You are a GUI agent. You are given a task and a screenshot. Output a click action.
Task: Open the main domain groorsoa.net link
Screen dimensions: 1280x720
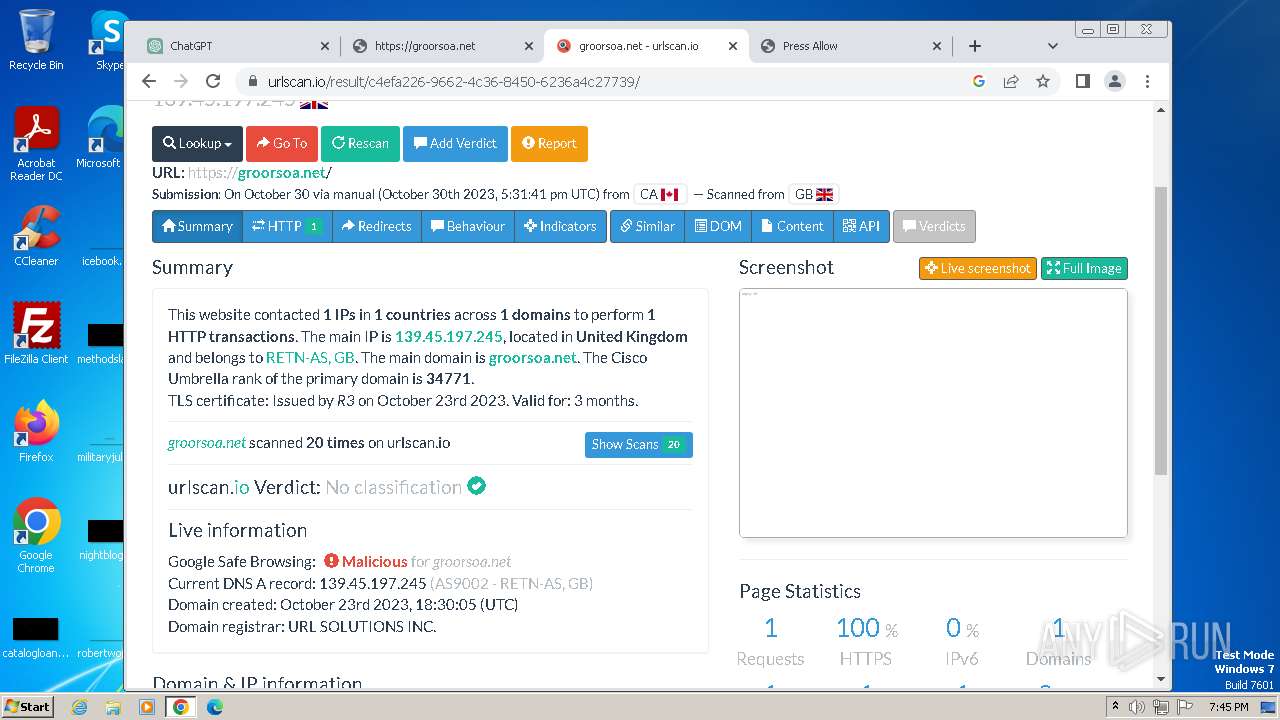click(533, 357)
